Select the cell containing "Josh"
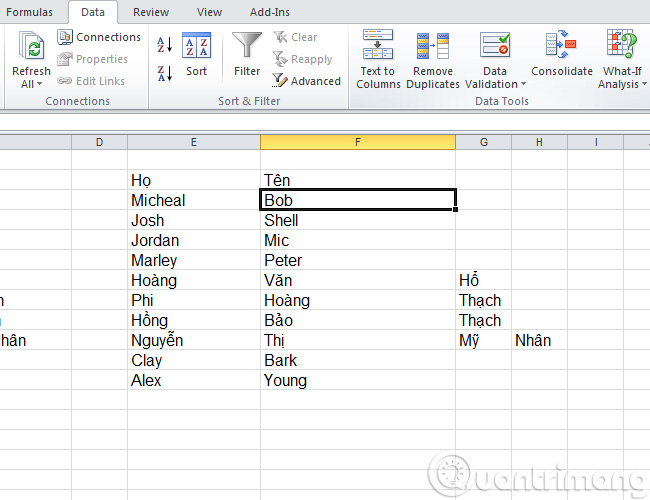This screenshot has height=500, width=650. click(x=194, y=220)
